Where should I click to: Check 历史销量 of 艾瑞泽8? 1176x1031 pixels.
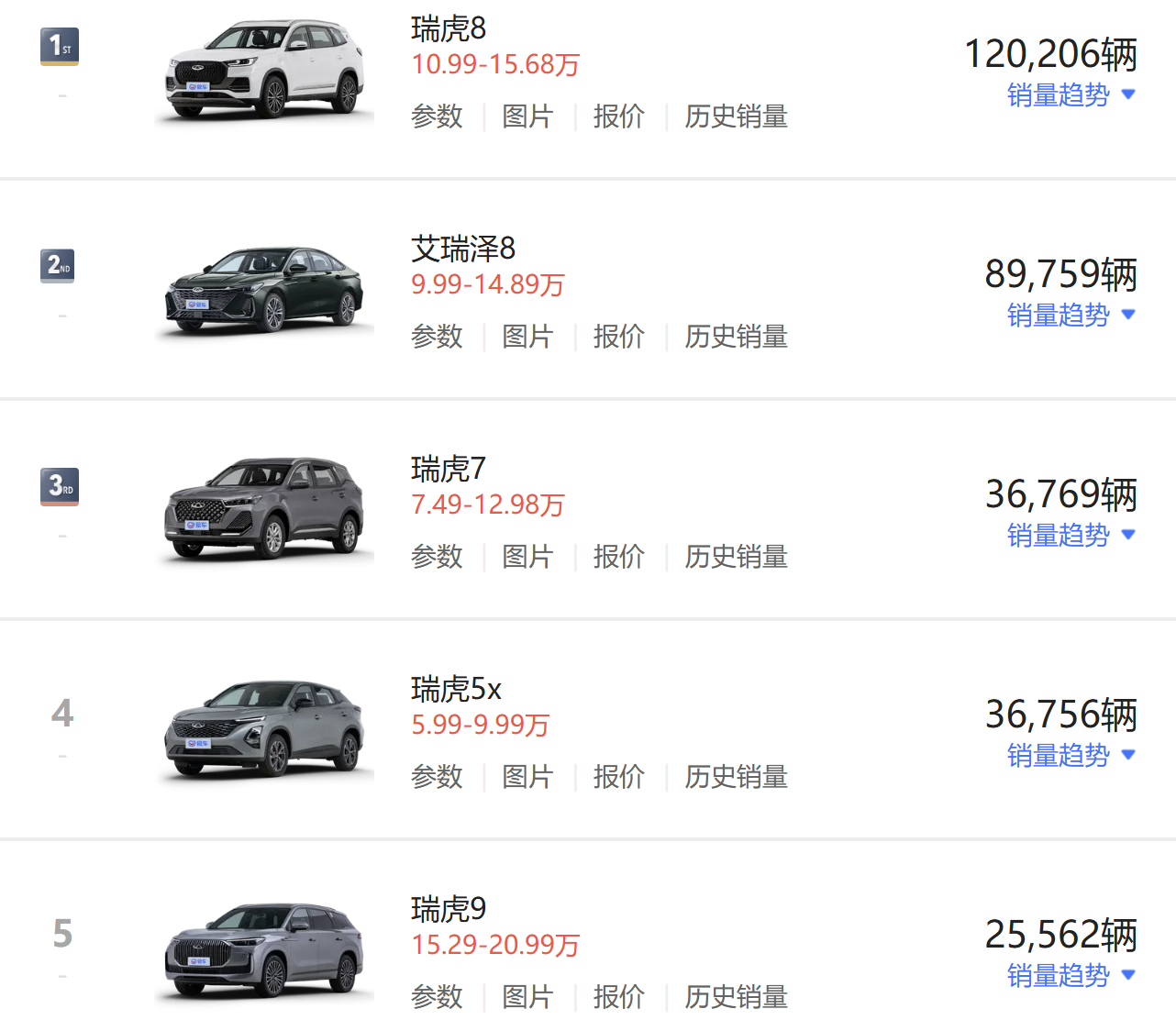click(735, 337)
